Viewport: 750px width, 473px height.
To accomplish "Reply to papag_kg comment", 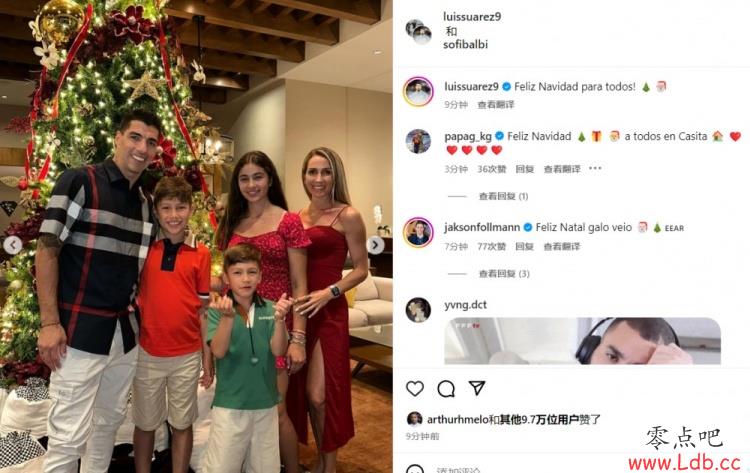I will 524,169.
